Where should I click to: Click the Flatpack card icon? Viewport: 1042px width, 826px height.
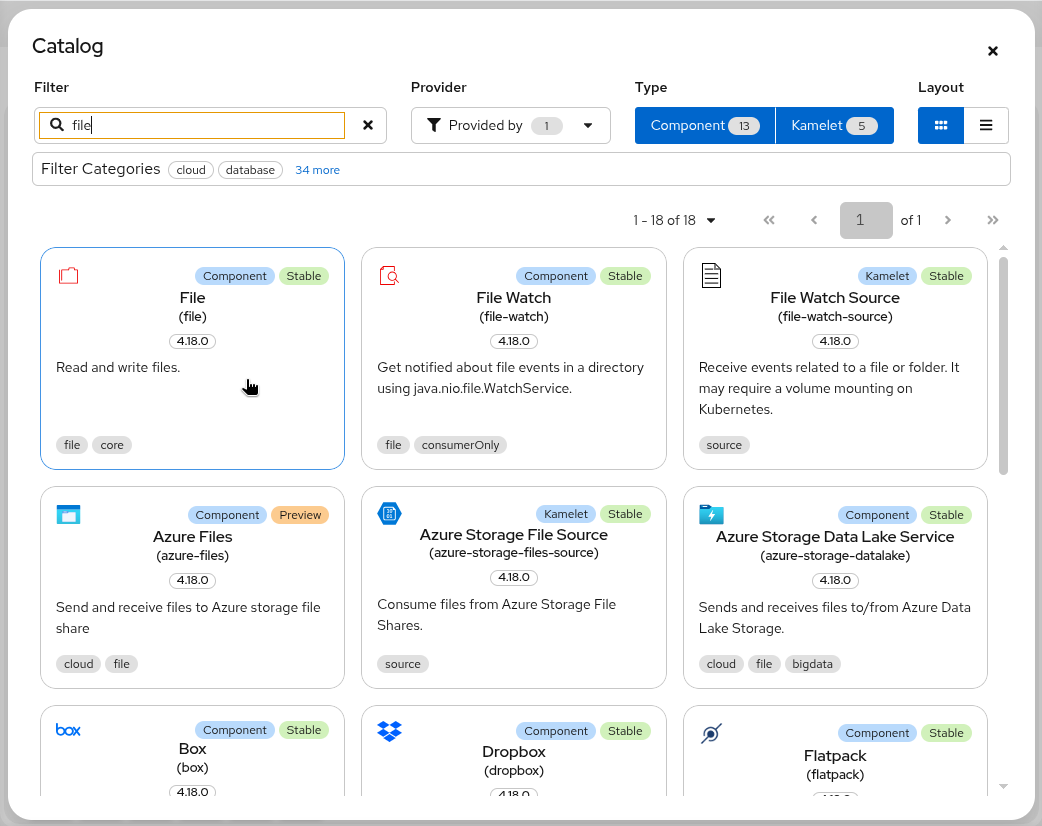[x=711, y=733]
